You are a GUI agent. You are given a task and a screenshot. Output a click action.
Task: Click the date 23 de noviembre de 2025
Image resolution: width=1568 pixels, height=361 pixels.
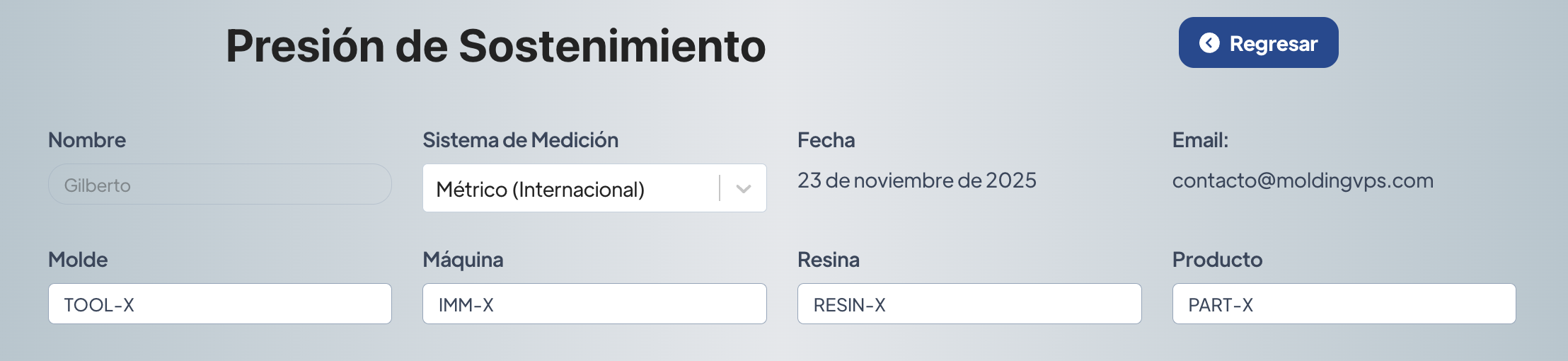[x=916, y=180]
